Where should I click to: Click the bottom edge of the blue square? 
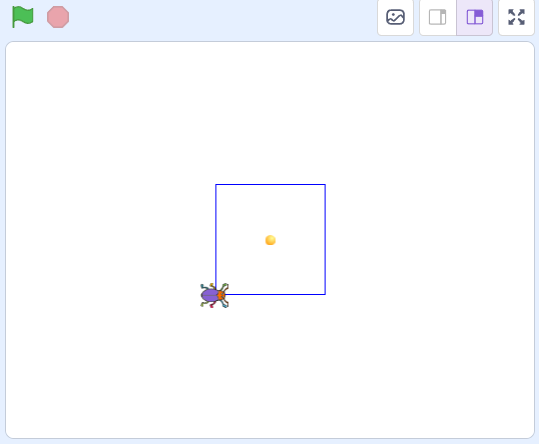pyautogui.click(x=275, y=294)
